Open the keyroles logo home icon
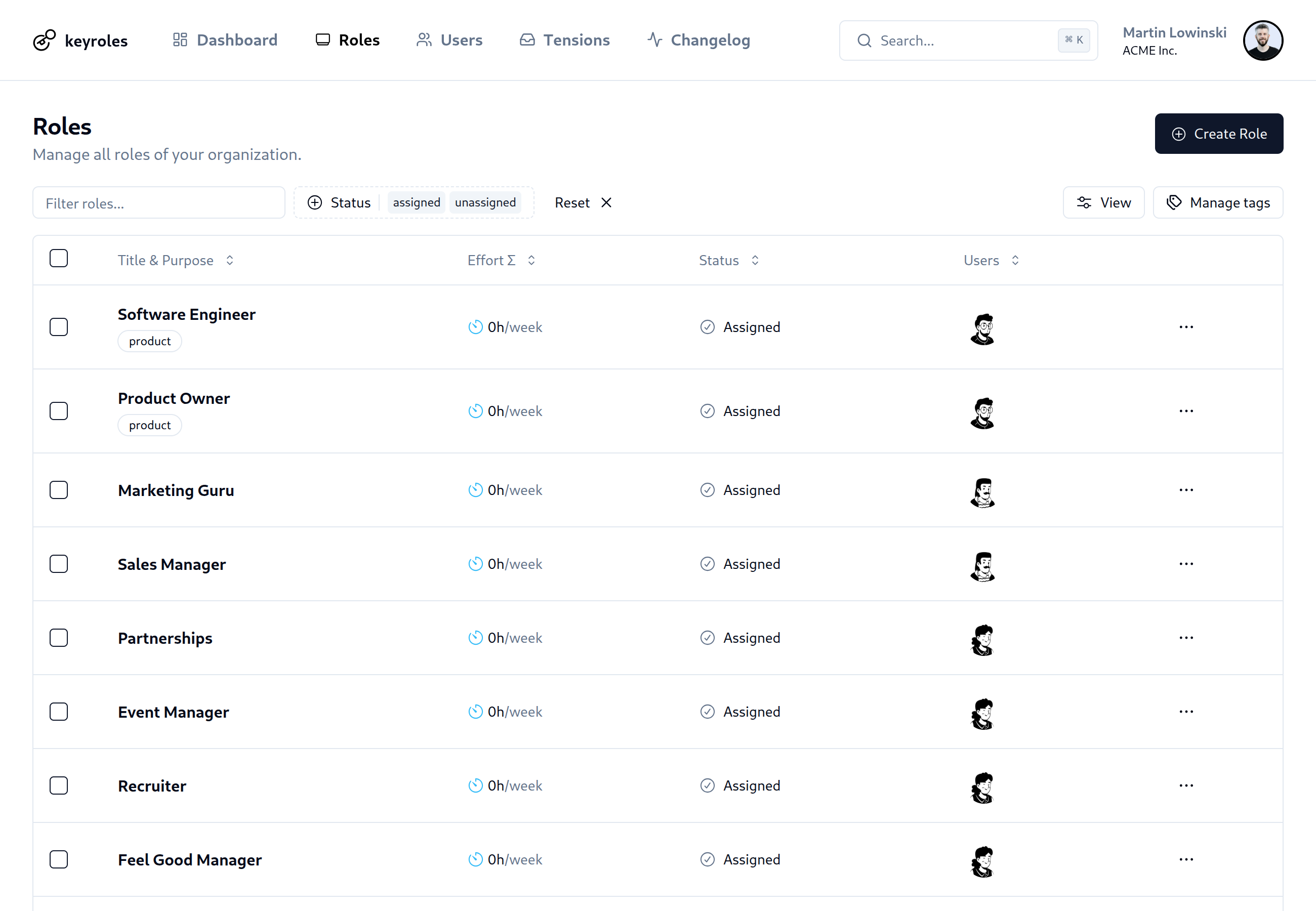This screenshot has width=1316, height=911. click(x=45, y=40)
